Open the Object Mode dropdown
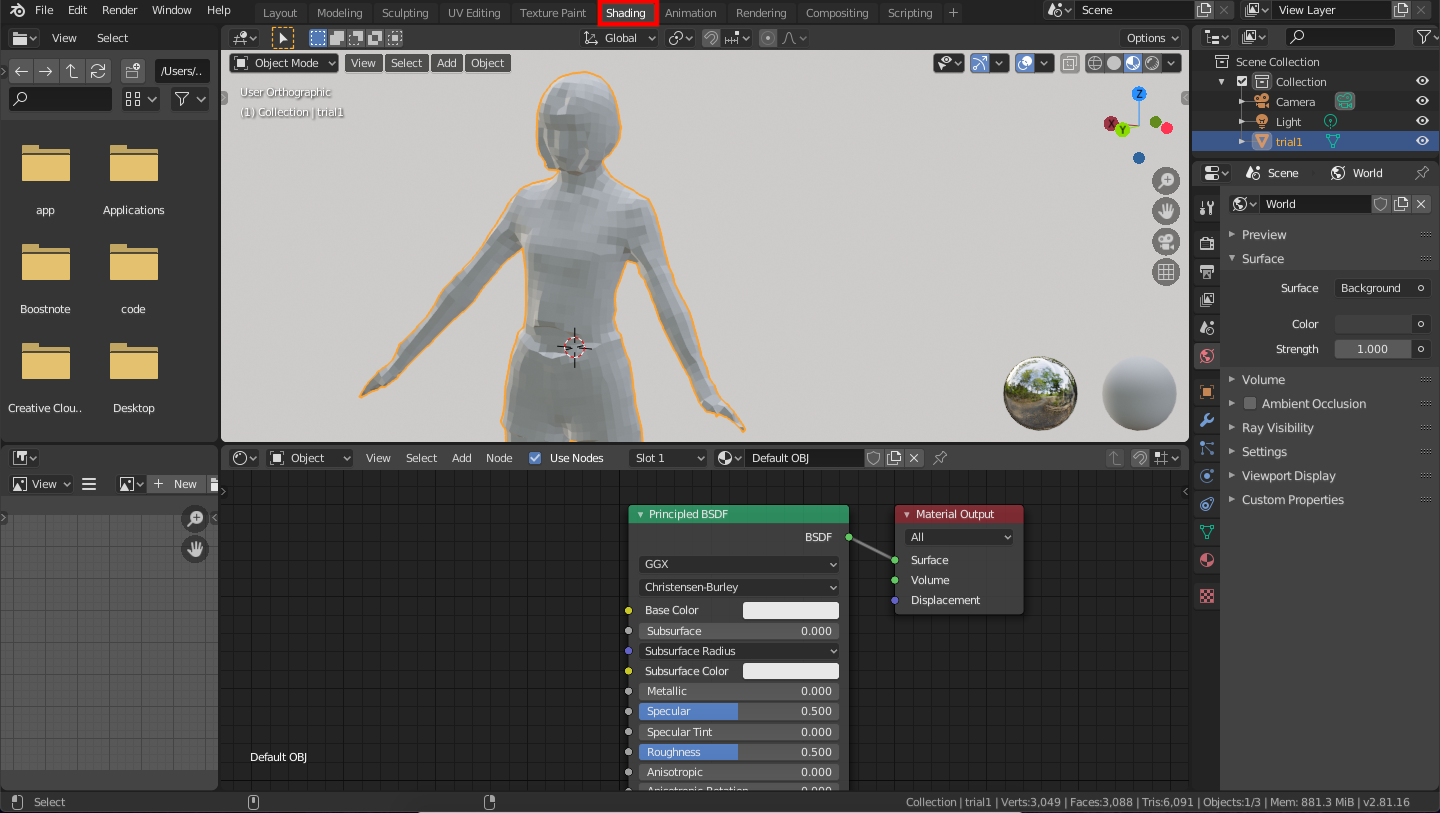 [284, 63]
